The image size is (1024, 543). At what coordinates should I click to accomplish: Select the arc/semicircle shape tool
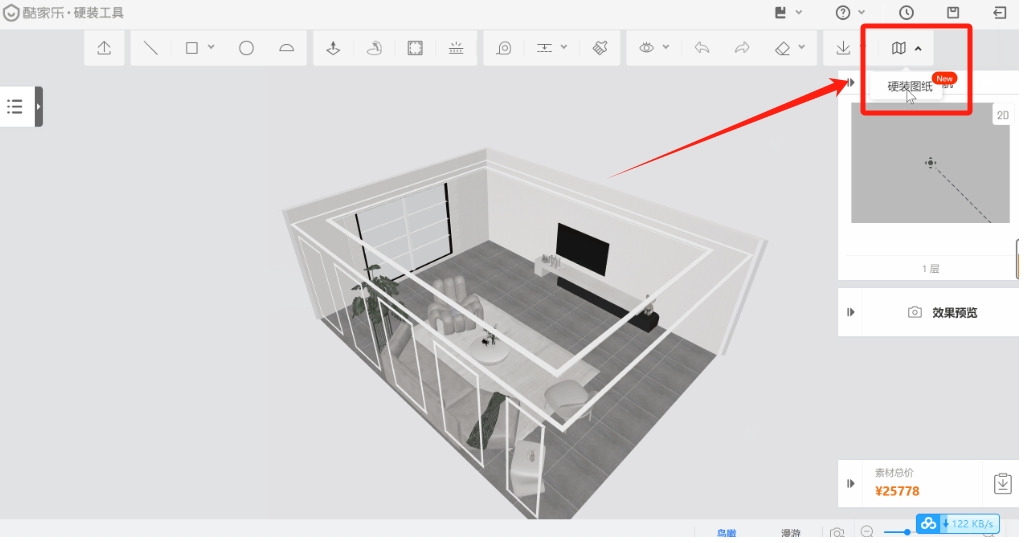286,48
